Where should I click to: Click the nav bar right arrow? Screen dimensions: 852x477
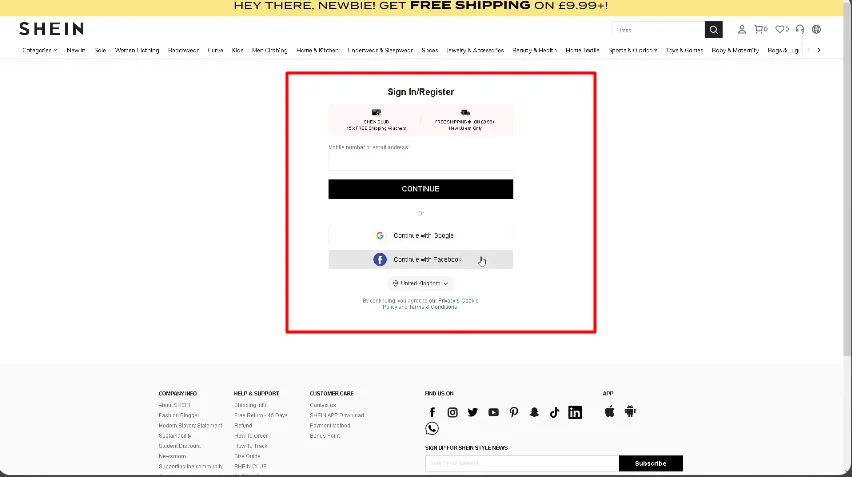[x=818, y=50]
